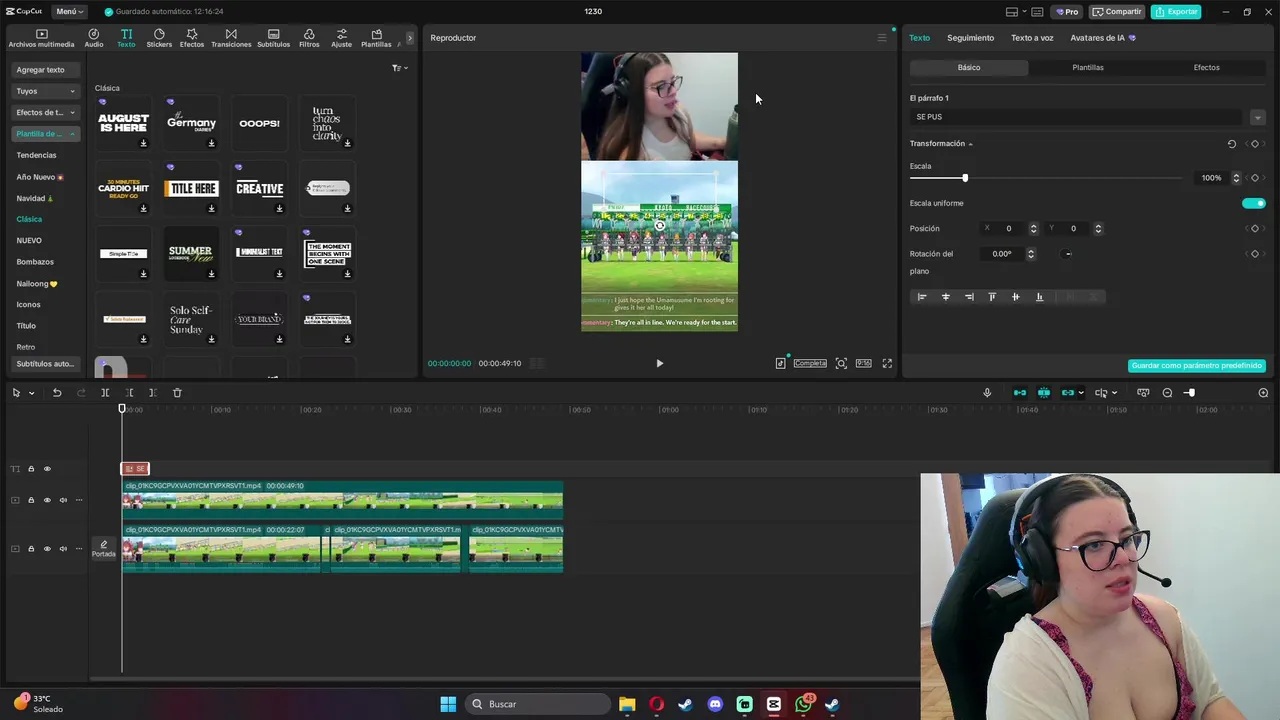Open the Reproductor panel menu
Screen dimensions: 1280x720
click(882, 38)
